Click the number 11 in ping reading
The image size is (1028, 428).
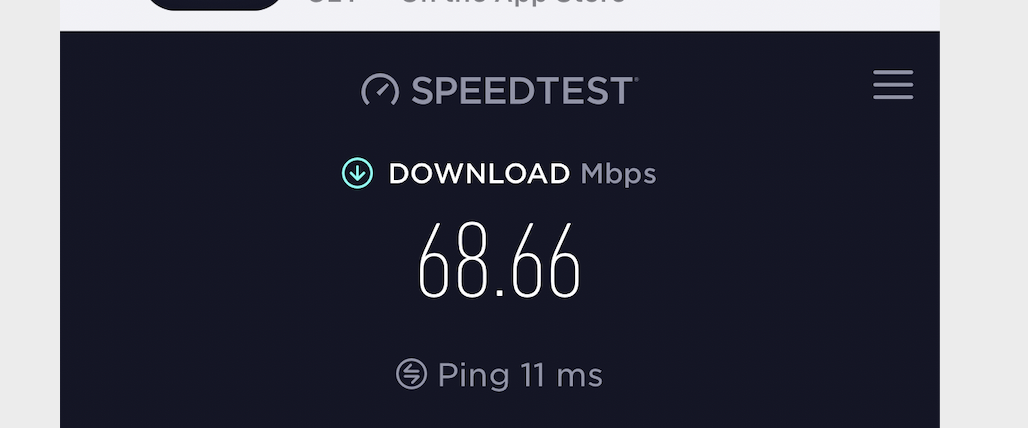(x=534, y=376)
